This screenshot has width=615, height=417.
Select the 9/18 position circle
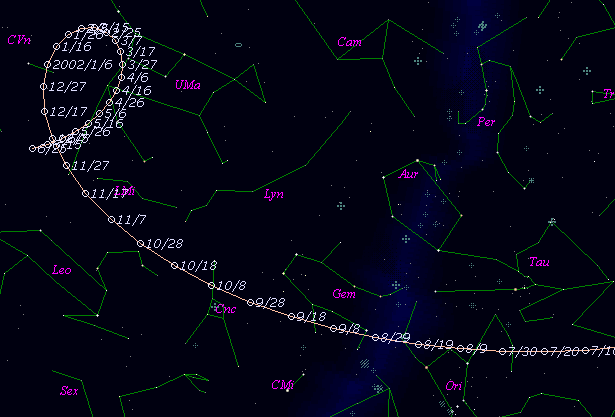point(291,317)
